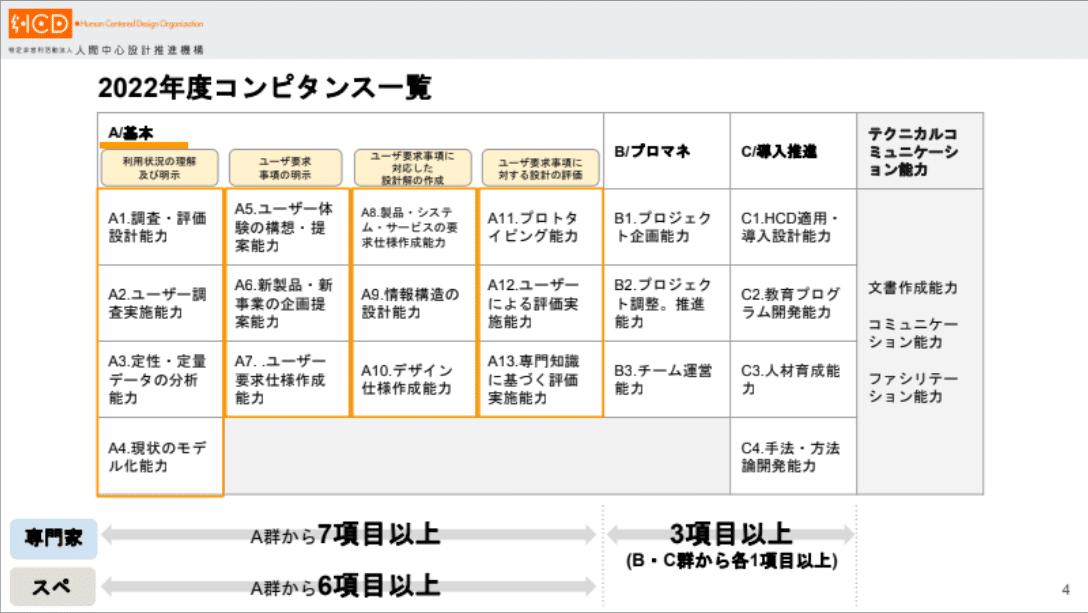1088x613 pixels.
Task: Click the 専門家 label at bottom left
Action: (x=50, y=536)
